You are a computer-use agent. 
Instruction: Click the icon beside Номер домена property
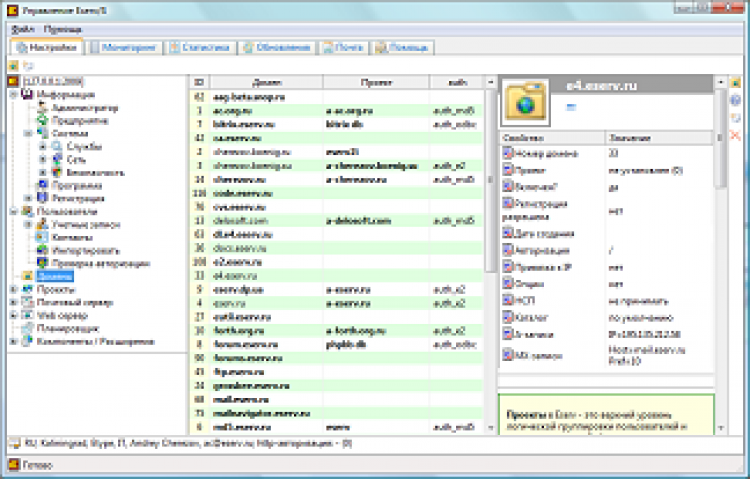(507, 153)
